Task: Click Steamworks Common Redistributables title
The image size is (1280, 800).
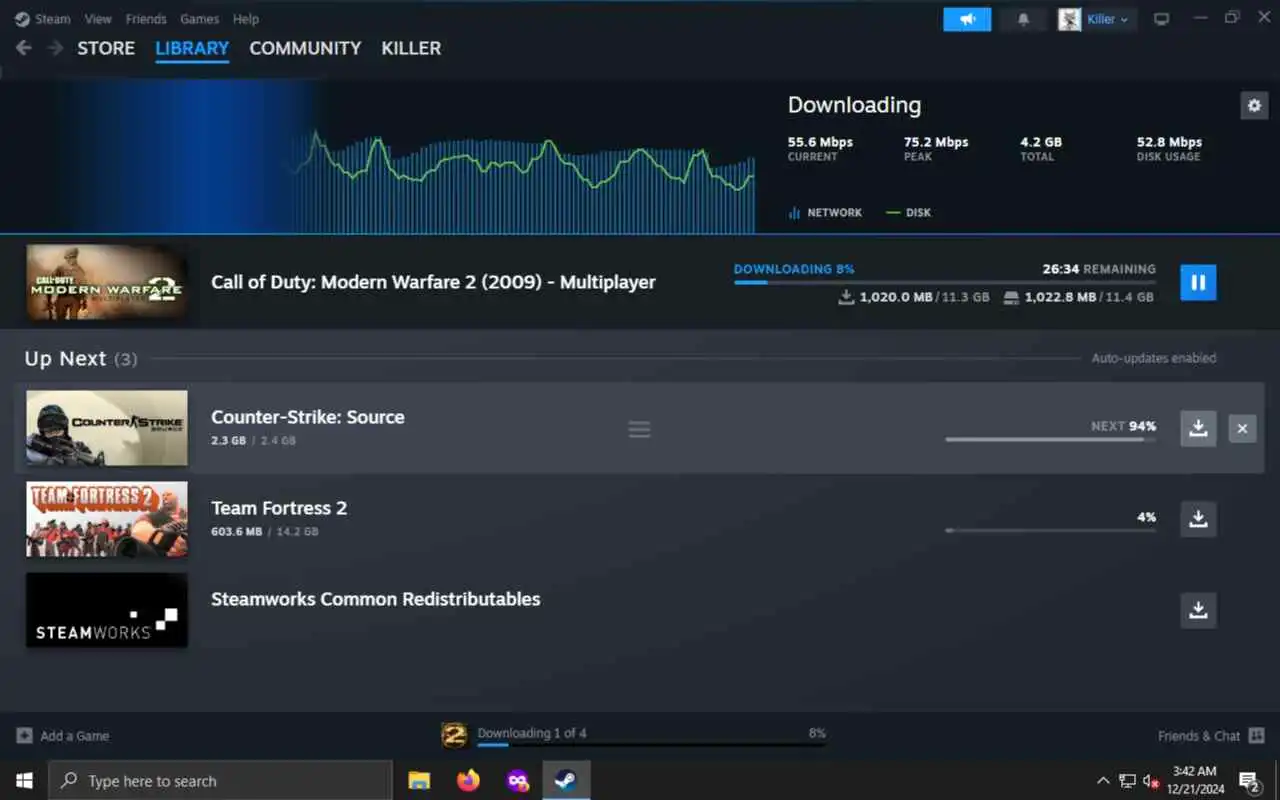Action: point(376,599)
